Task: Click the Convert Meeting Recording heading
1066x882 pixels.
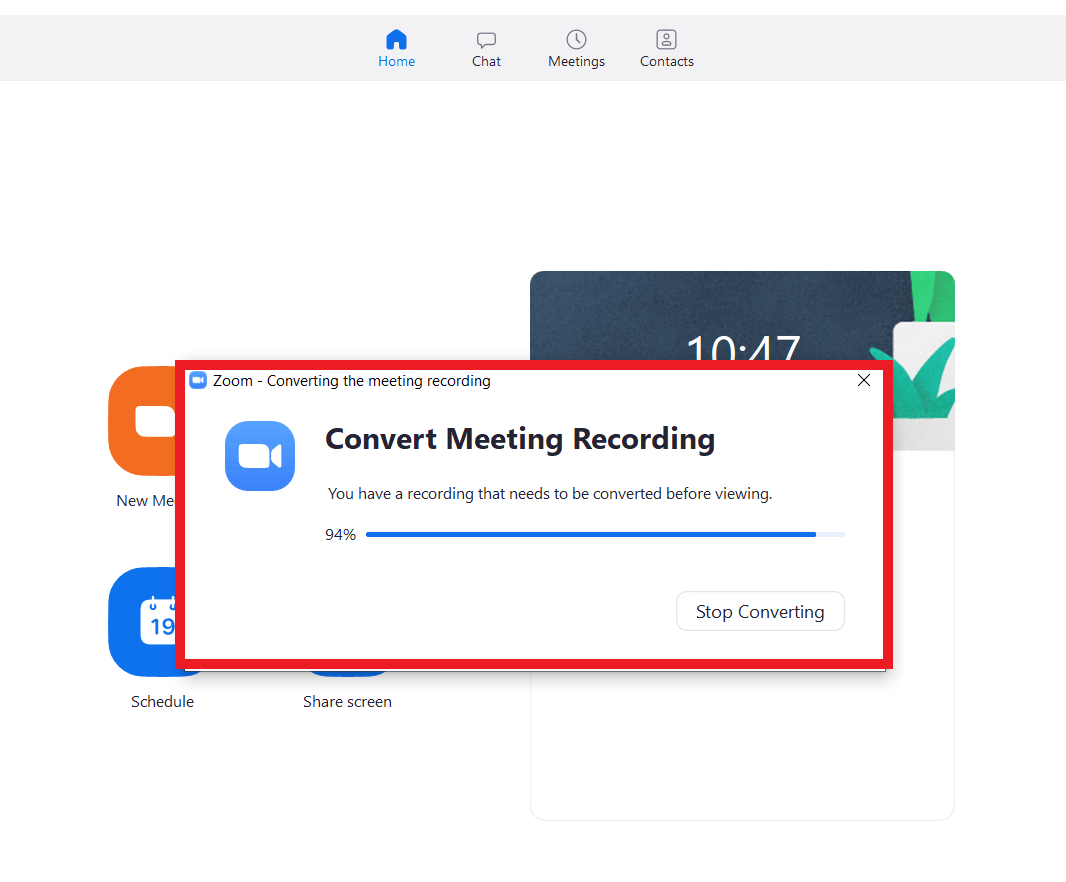Action: pos(520,439)
